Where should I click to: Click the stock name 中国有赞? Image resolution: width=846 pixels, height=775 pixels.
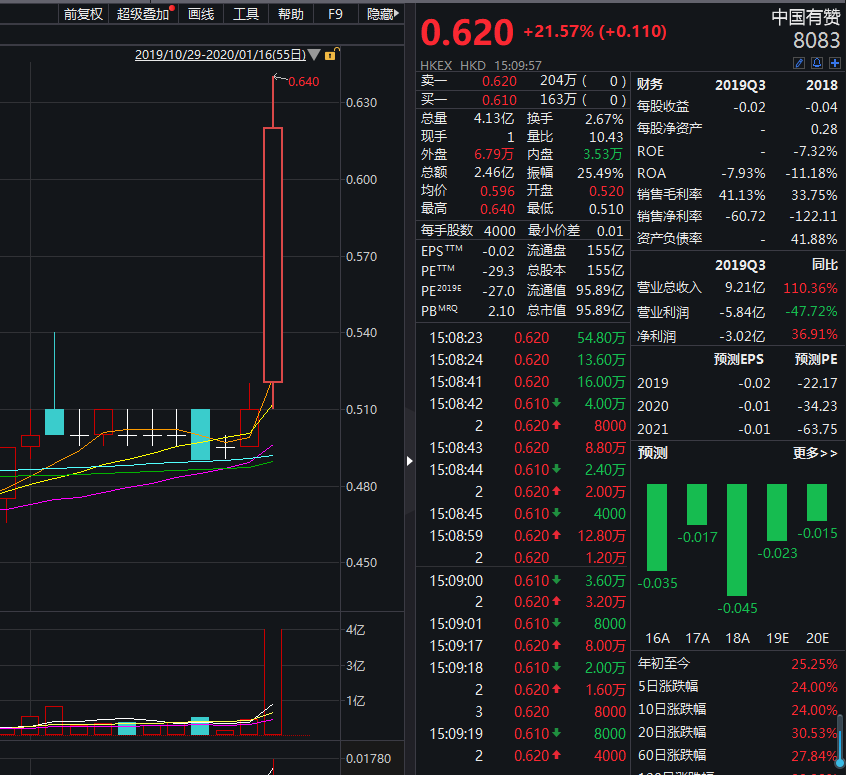pos(806,17)
